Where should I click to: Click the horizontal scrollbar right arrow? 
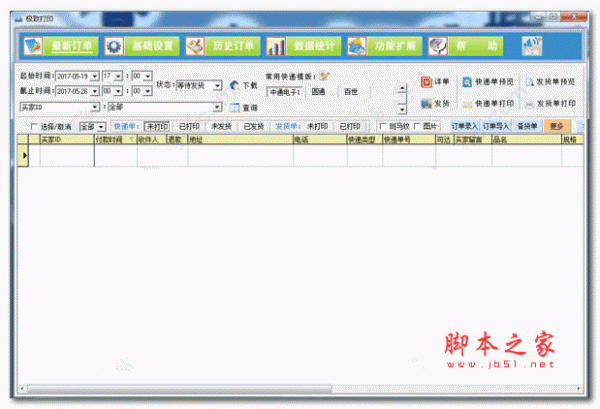[579, 389]
